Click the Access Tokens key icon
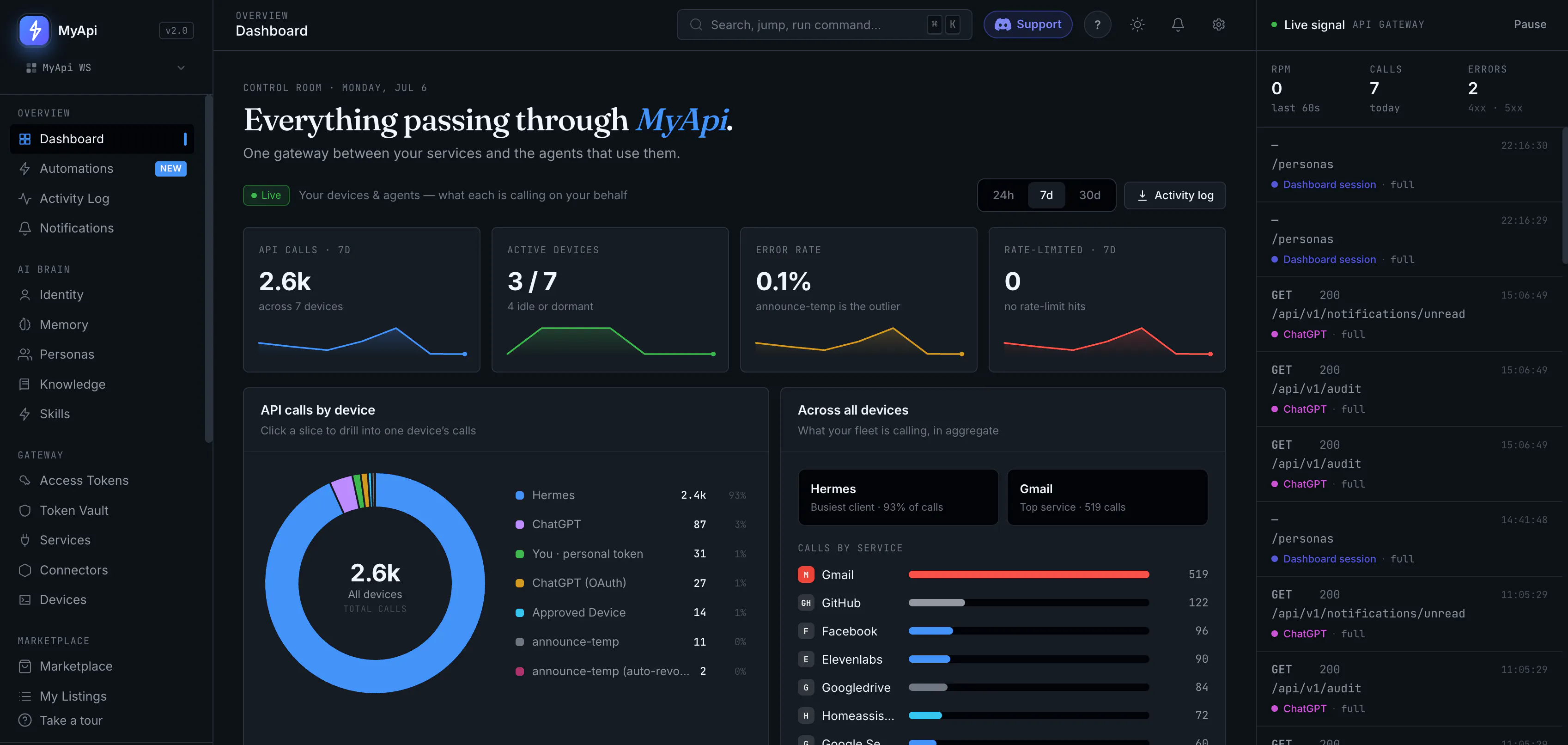The width and height of the screenshot is (1568, 745). pos(25,481)
